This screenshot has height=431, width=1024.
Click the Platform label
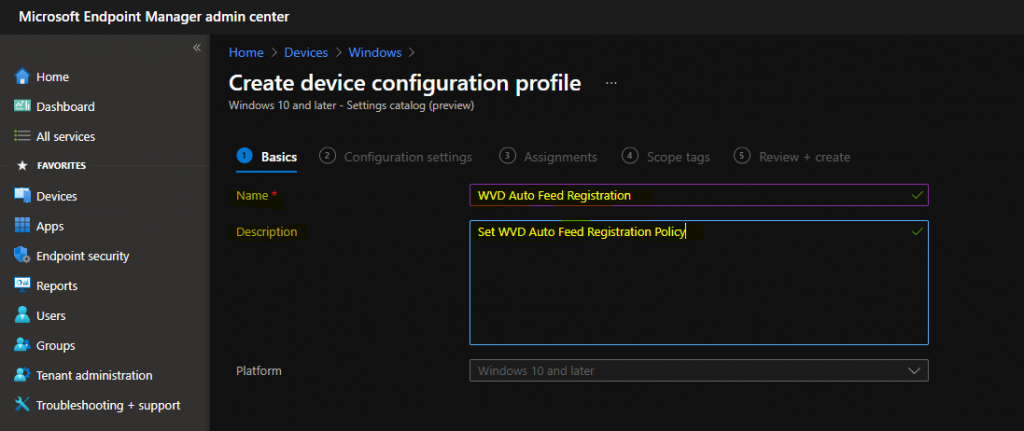click(x=259, y=371)
